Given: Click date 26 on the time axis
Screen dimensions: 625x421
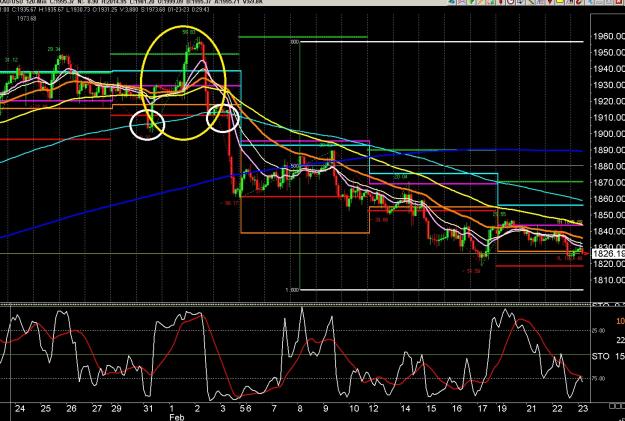Looking at the screenshot, I should [x=71, y=408].
